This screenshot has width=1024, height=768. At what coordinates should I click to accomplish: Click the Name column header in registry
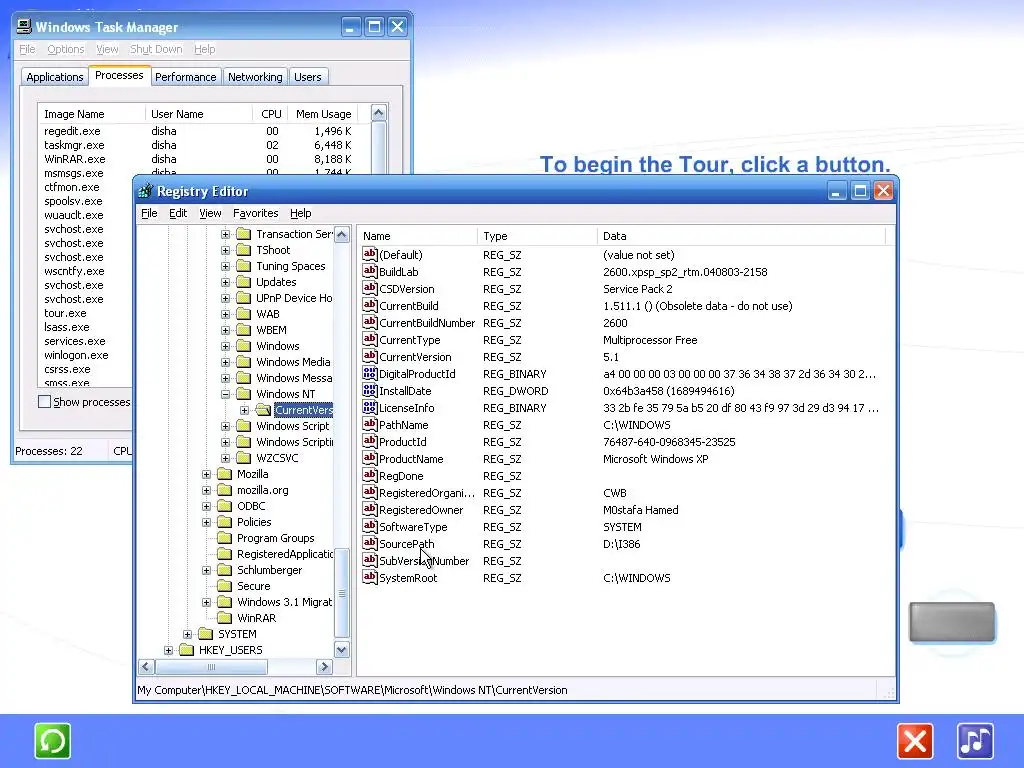tap(417, 236)
